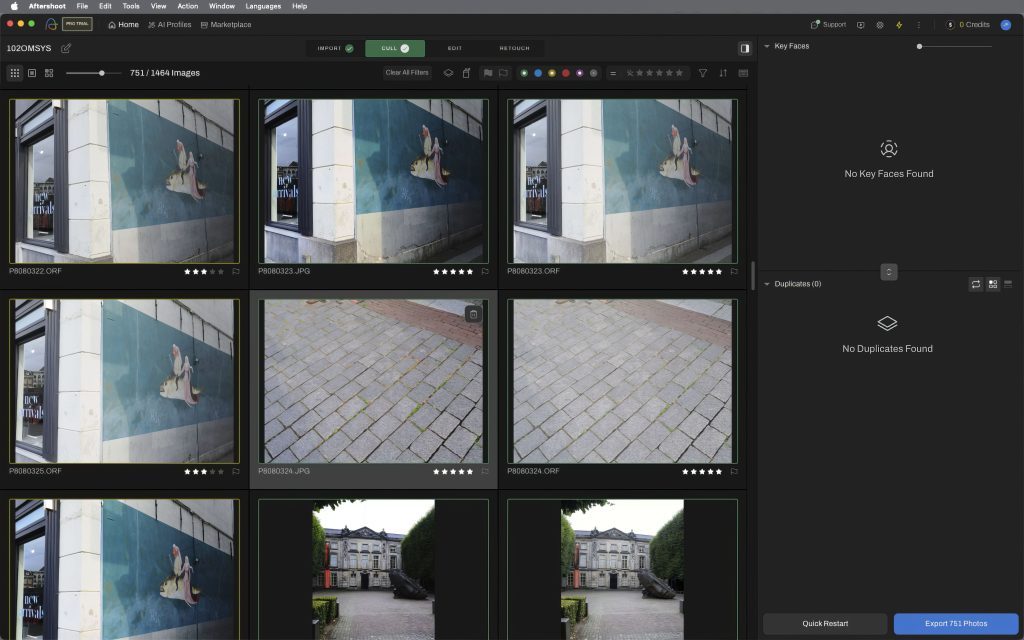This screenshot has height=640, width=1024.
Task: Click the yellow lightning bolt icon
Action: pyautogui.click(x=899, y=25)
